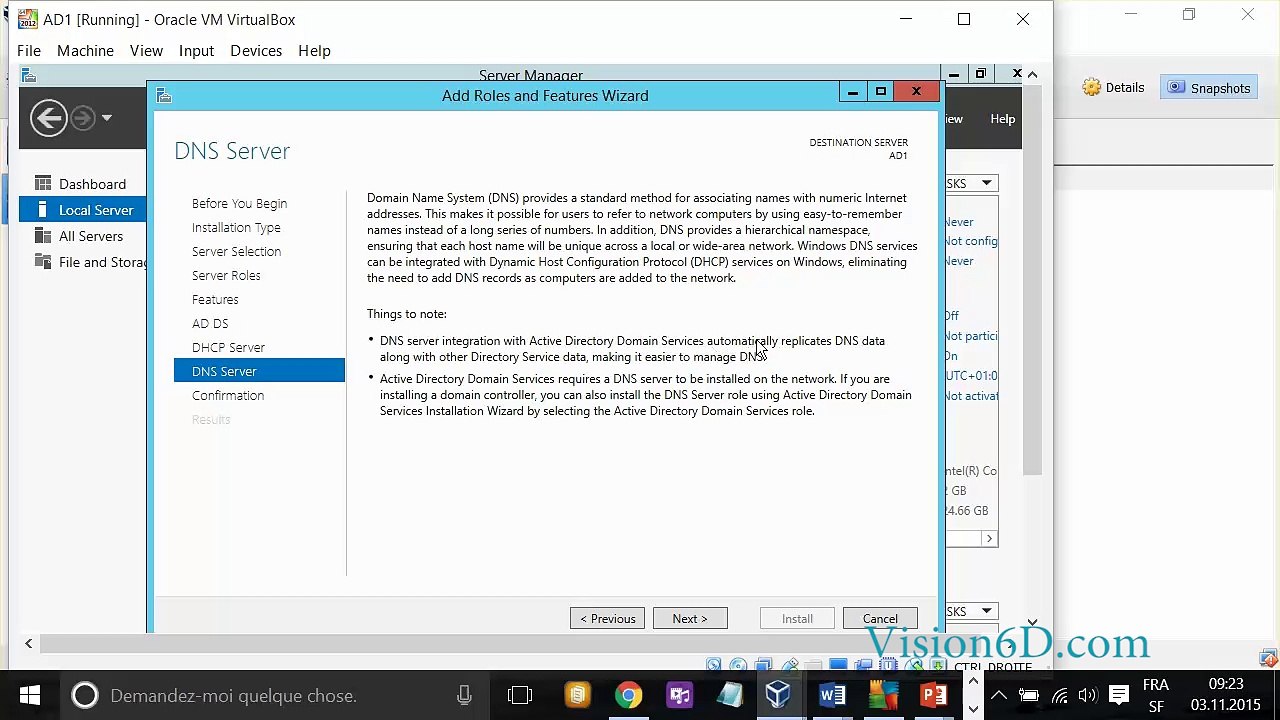
Task: Click the Cortana microphone icon
Action: pos(464,696)
